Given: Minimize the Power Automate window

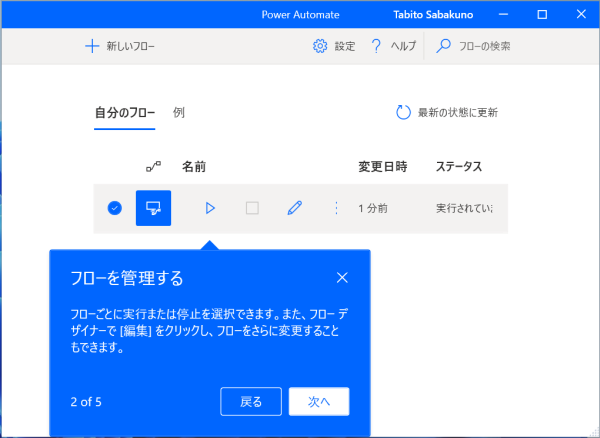Looking at the screenshot, I should point(504,15).
